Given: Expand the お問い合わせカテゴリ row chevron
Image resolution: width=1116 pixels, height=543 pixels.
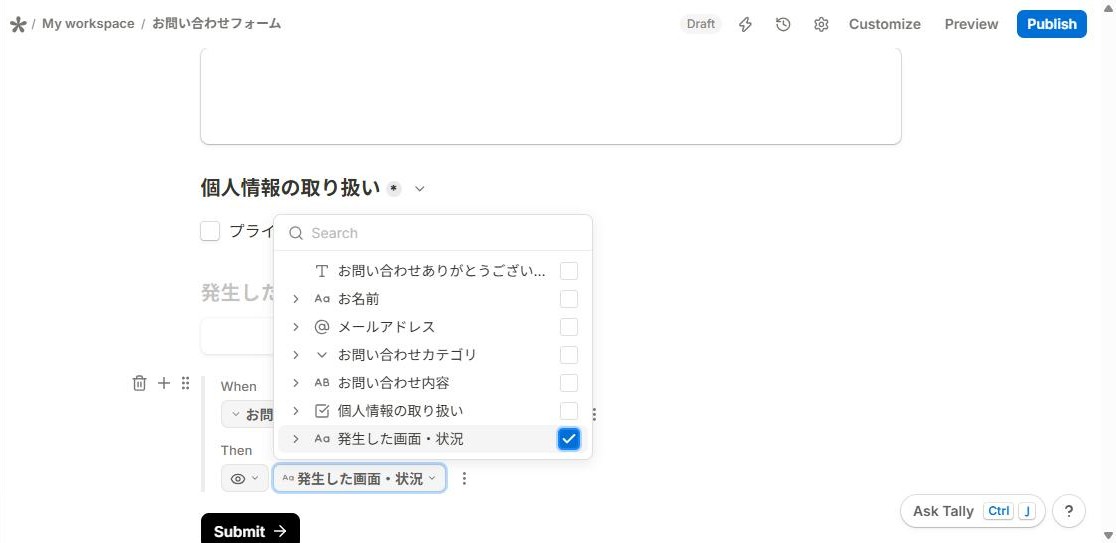Looking at the screenshot, I should click(295, 354).
